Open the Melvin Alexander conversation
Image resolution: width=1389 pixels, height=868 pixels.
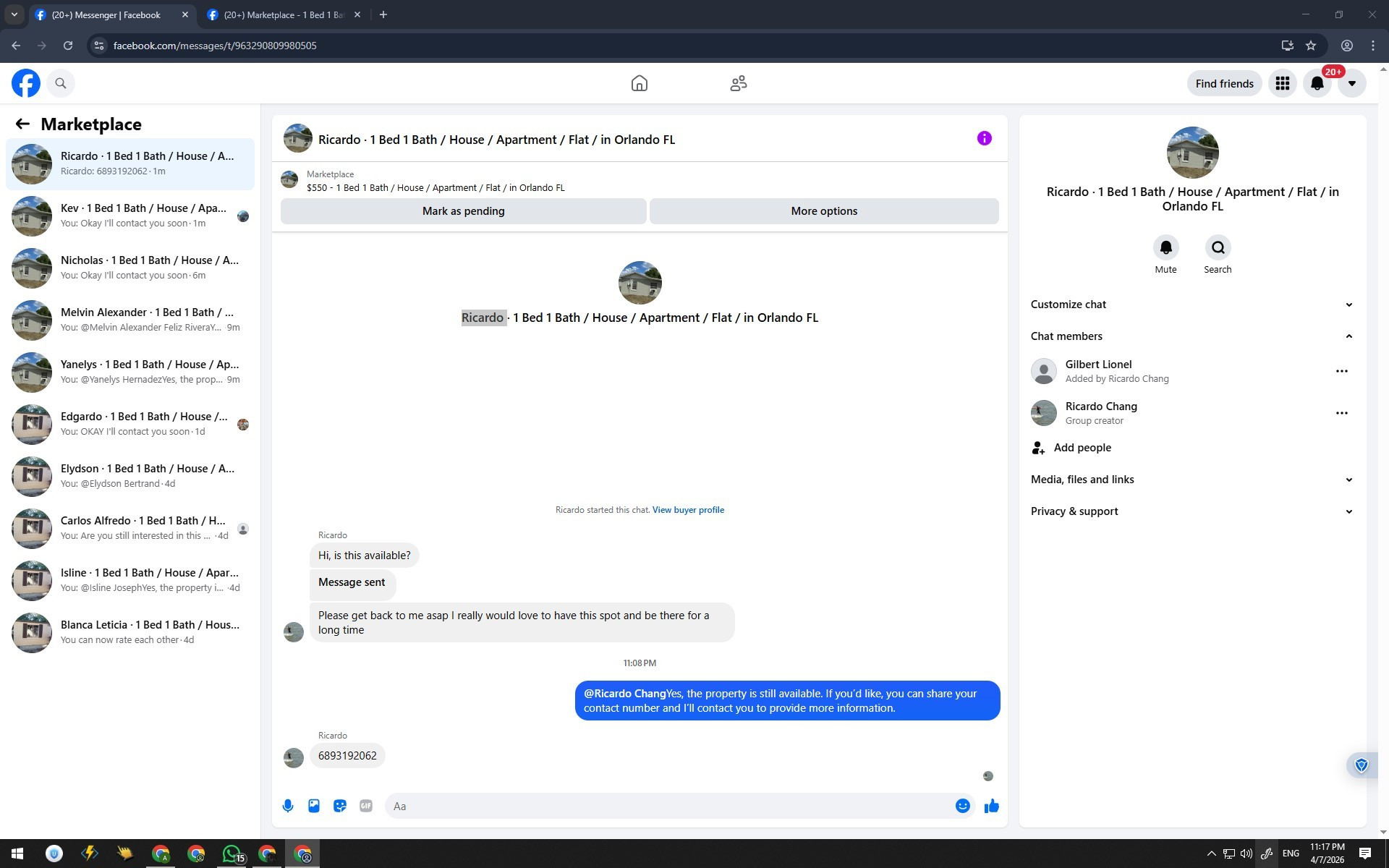click(130, 320)
